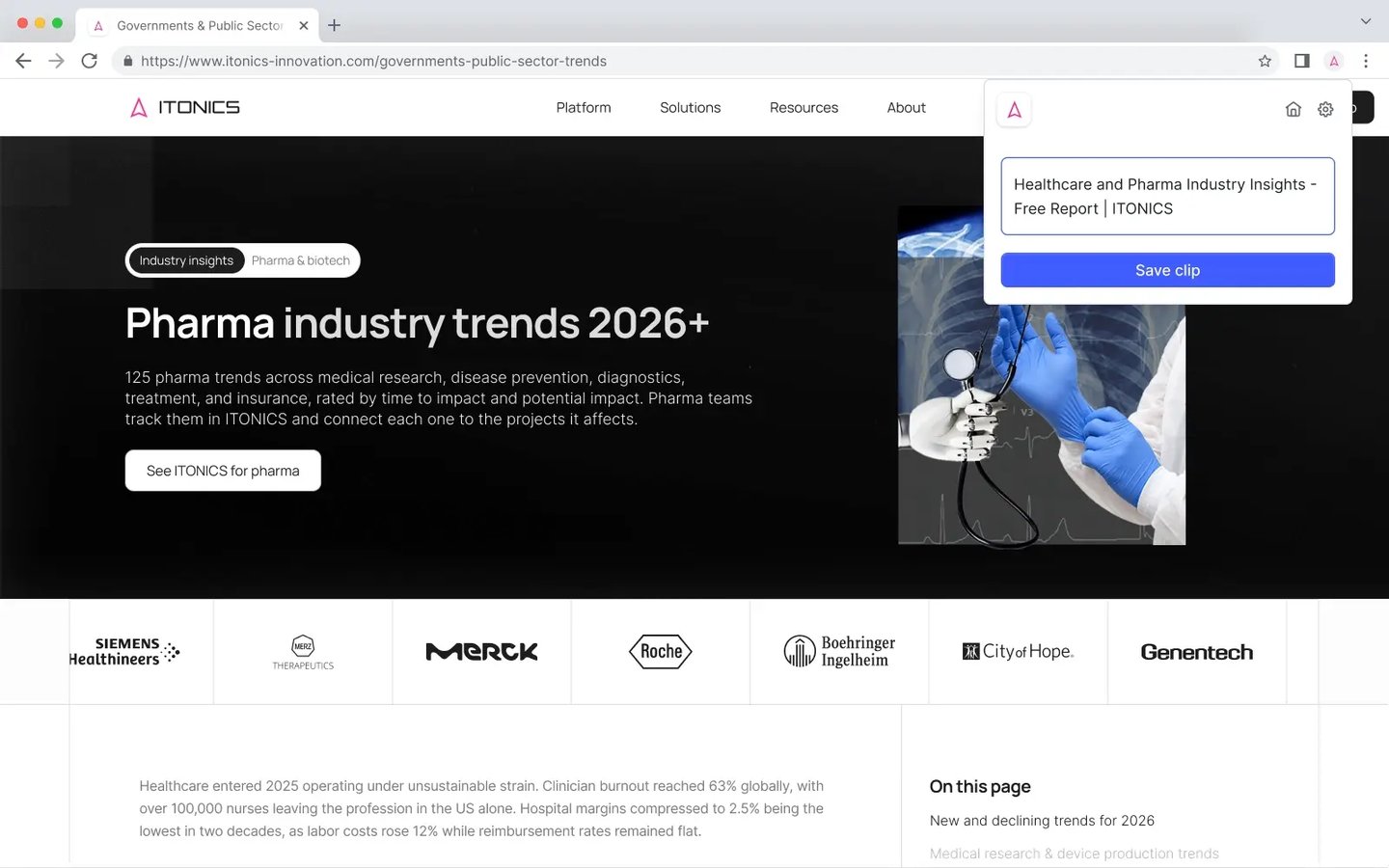The image size is (1389, 868).
Task: Click the ITONICS logo in the clipper popup
Action: 1014,110
